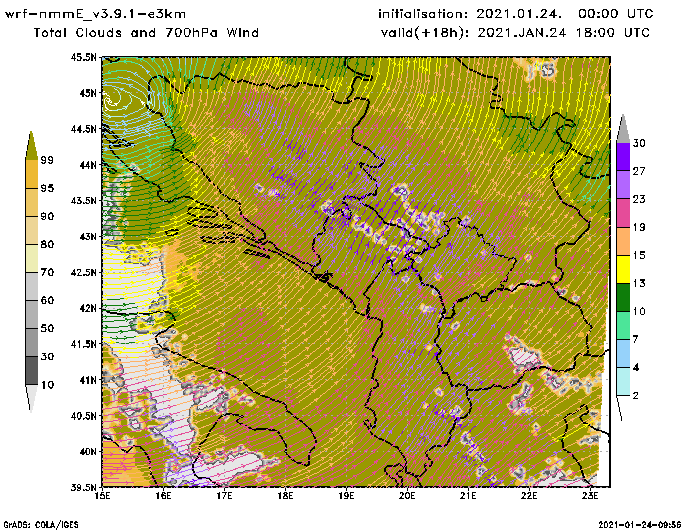Select the 90–95 light orange cloud swatch
Screen dimensions: 700x530
pos(31,202)
